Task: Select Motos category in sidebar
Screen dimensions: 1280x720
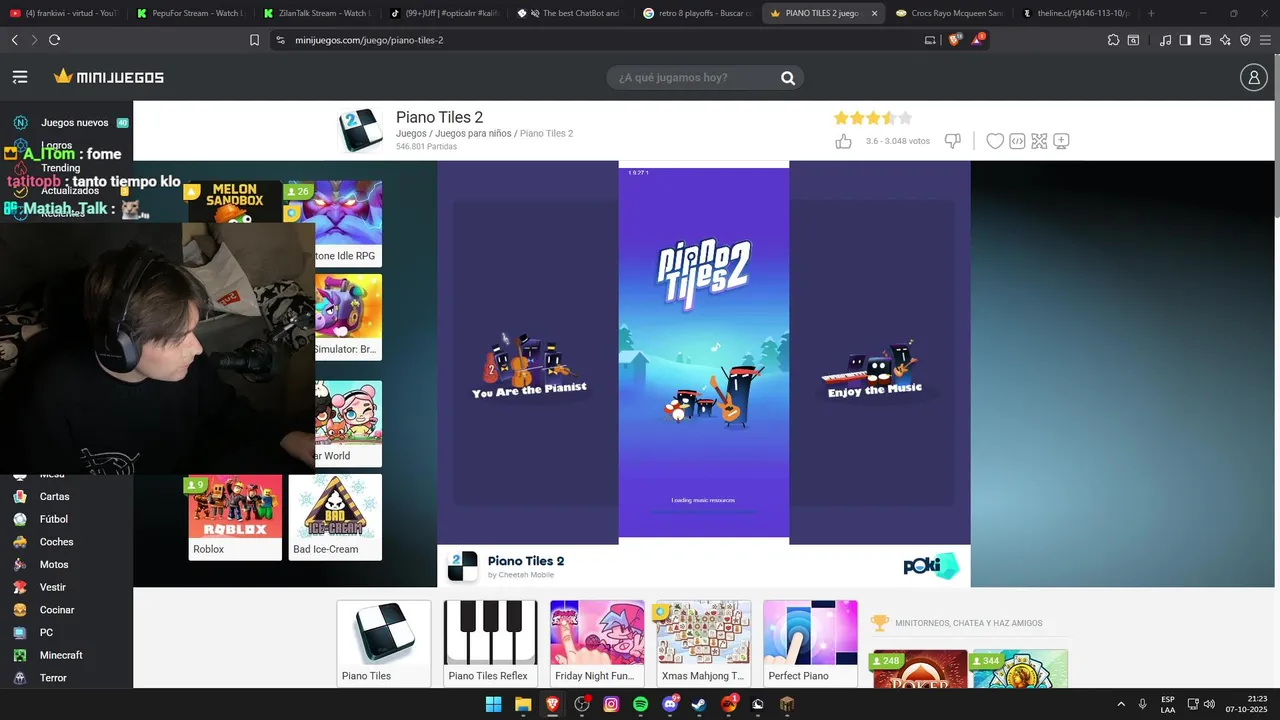Action: pos(54,565)
